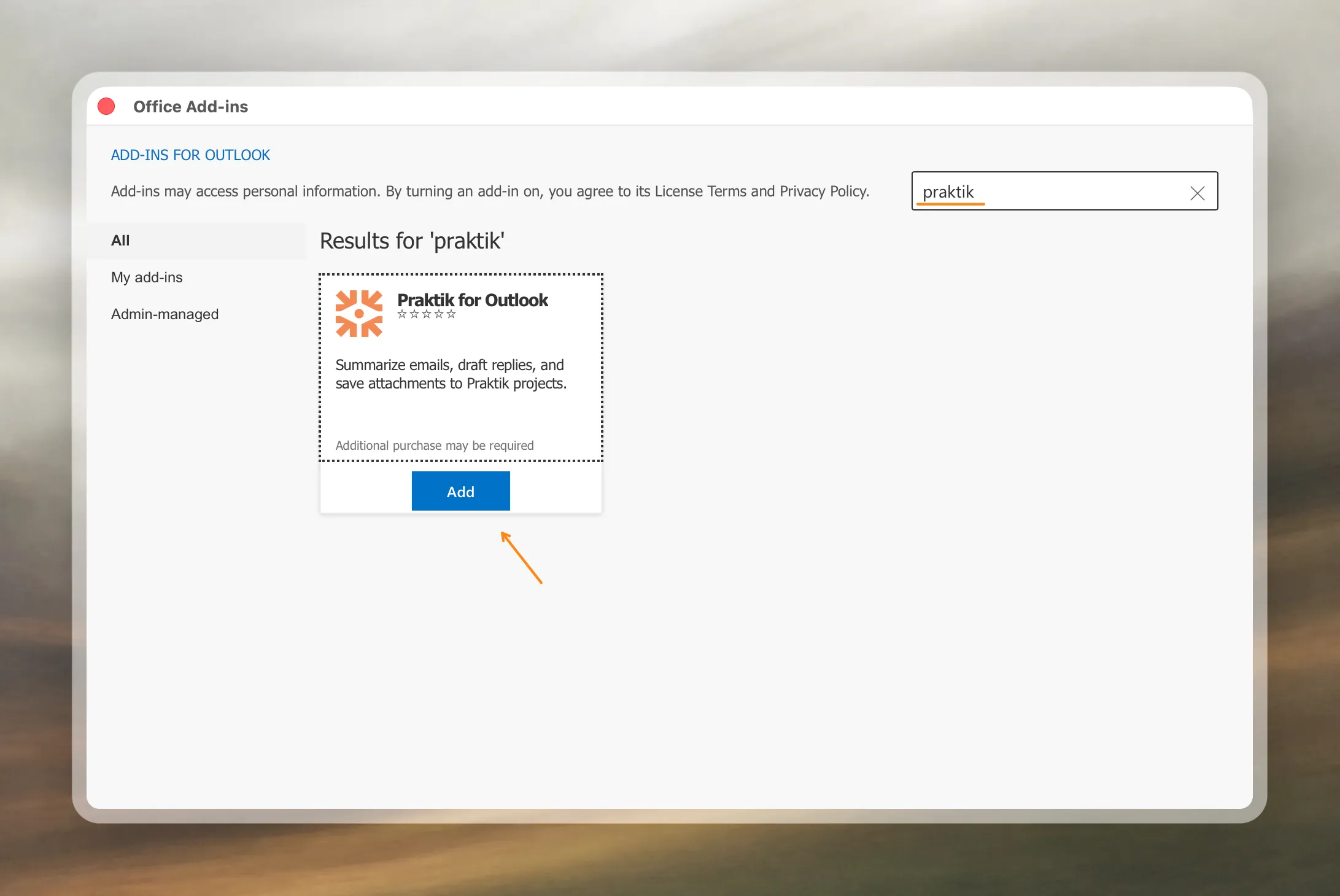Screen dimensions: 1340x896
Task: Close the Office Add-ins window
Action: pyautogui.click(x=106, y=107)
